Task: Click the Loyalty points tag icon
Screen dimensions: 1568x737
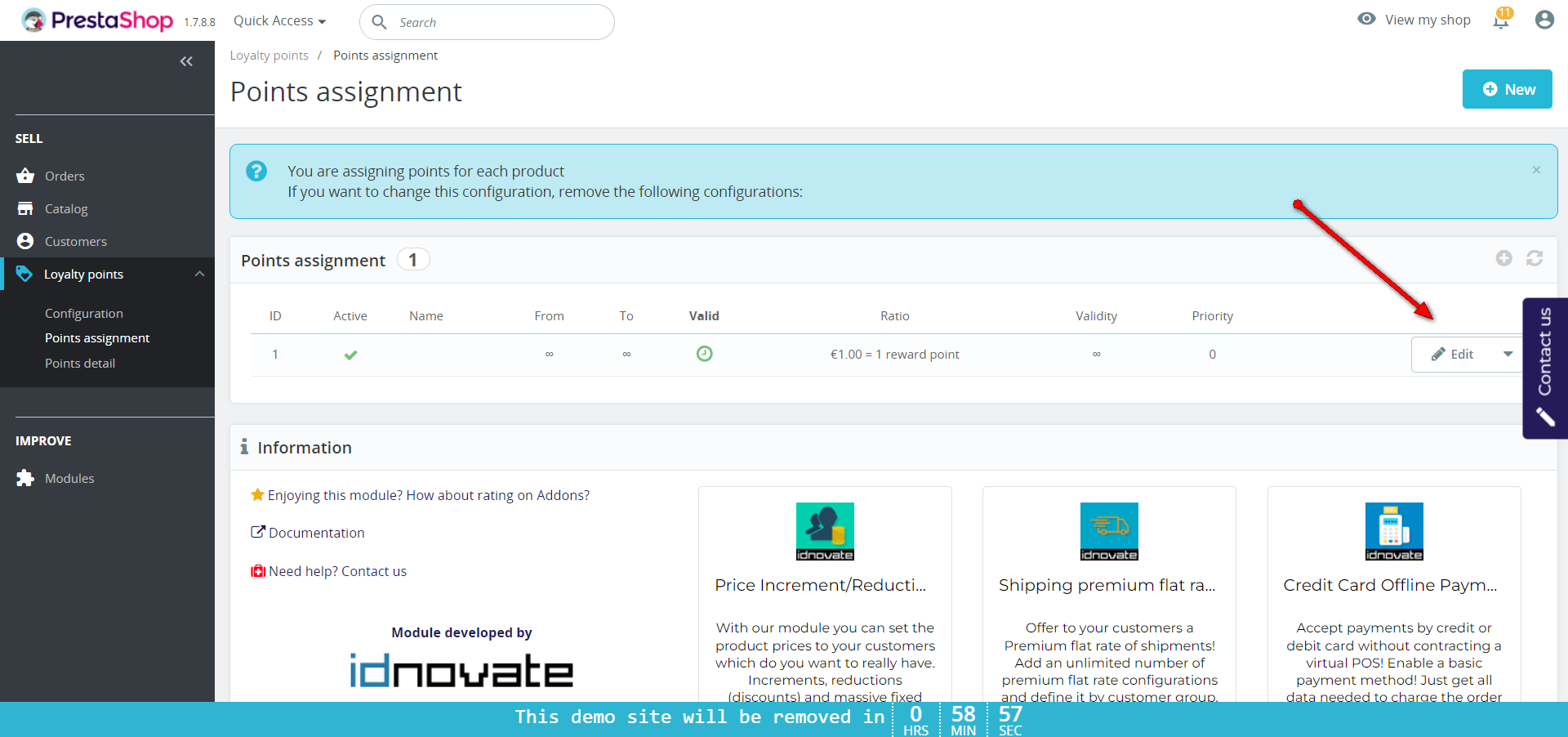Action: coord(24,274)
